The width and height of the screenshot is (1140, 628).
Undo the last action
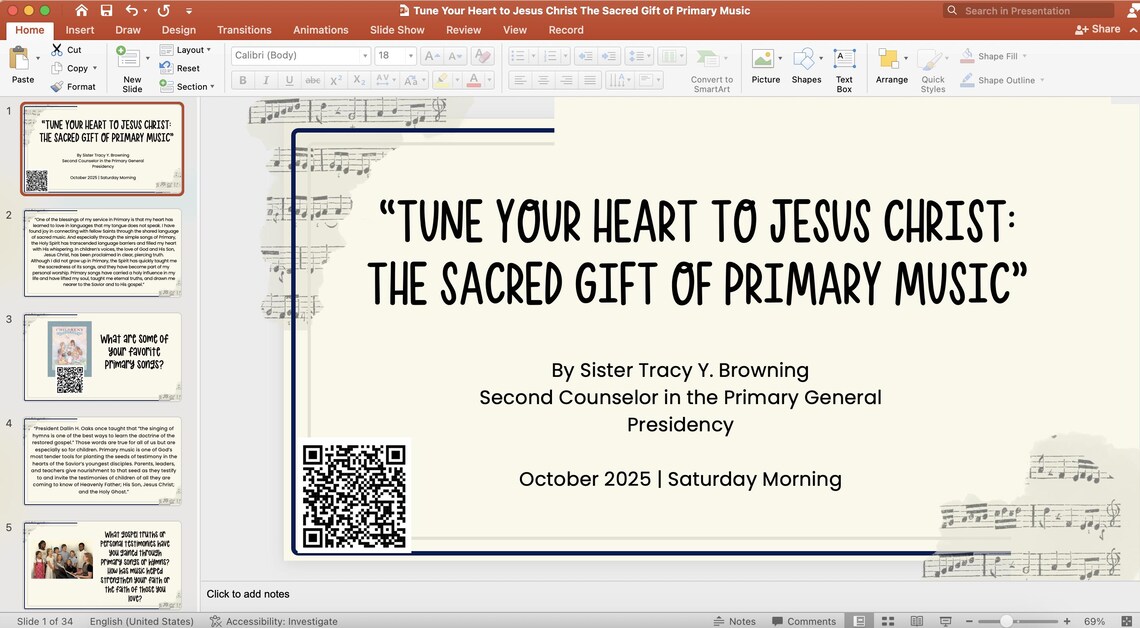coord(132,10)
